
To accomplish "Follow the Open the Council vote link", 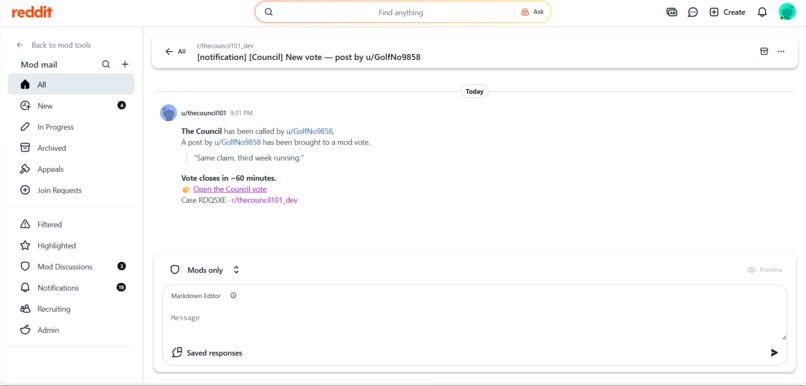I will 230,189.
